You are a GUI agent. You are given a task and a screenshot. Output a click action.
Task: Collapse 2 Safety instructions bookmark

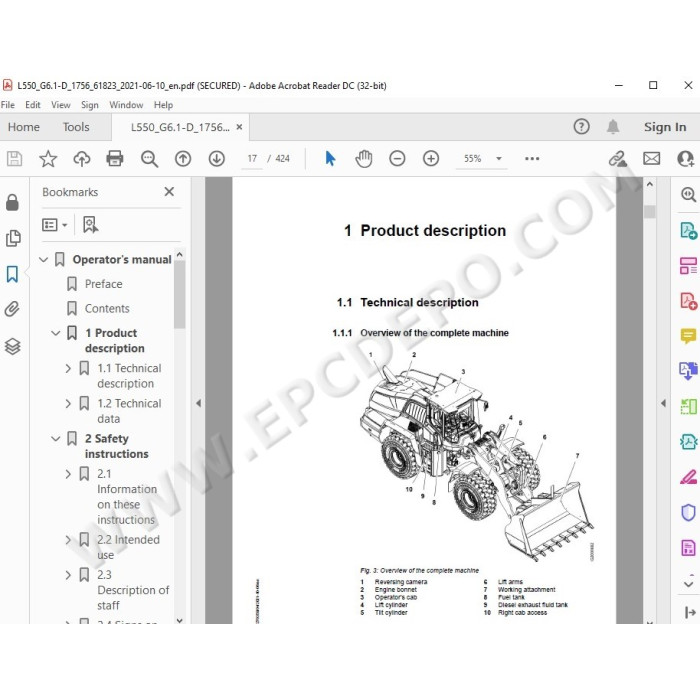tap(56, 438)
